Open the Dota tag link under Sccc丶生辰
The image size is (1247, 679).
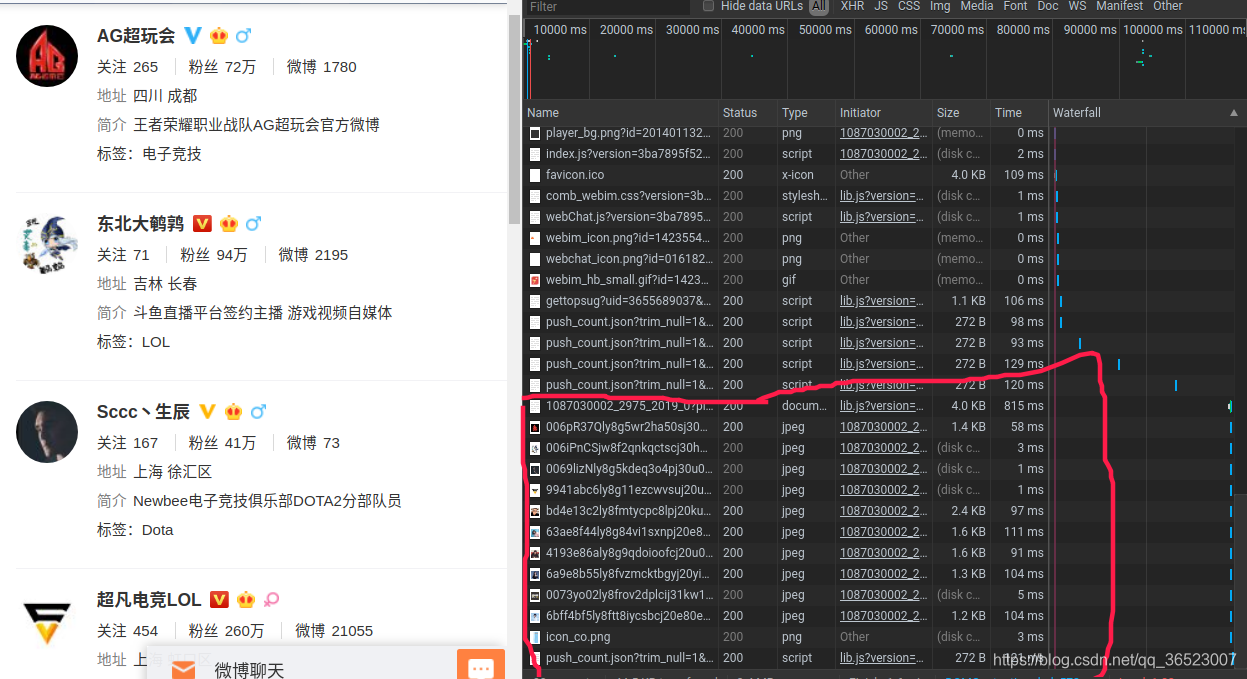(158, 530)
